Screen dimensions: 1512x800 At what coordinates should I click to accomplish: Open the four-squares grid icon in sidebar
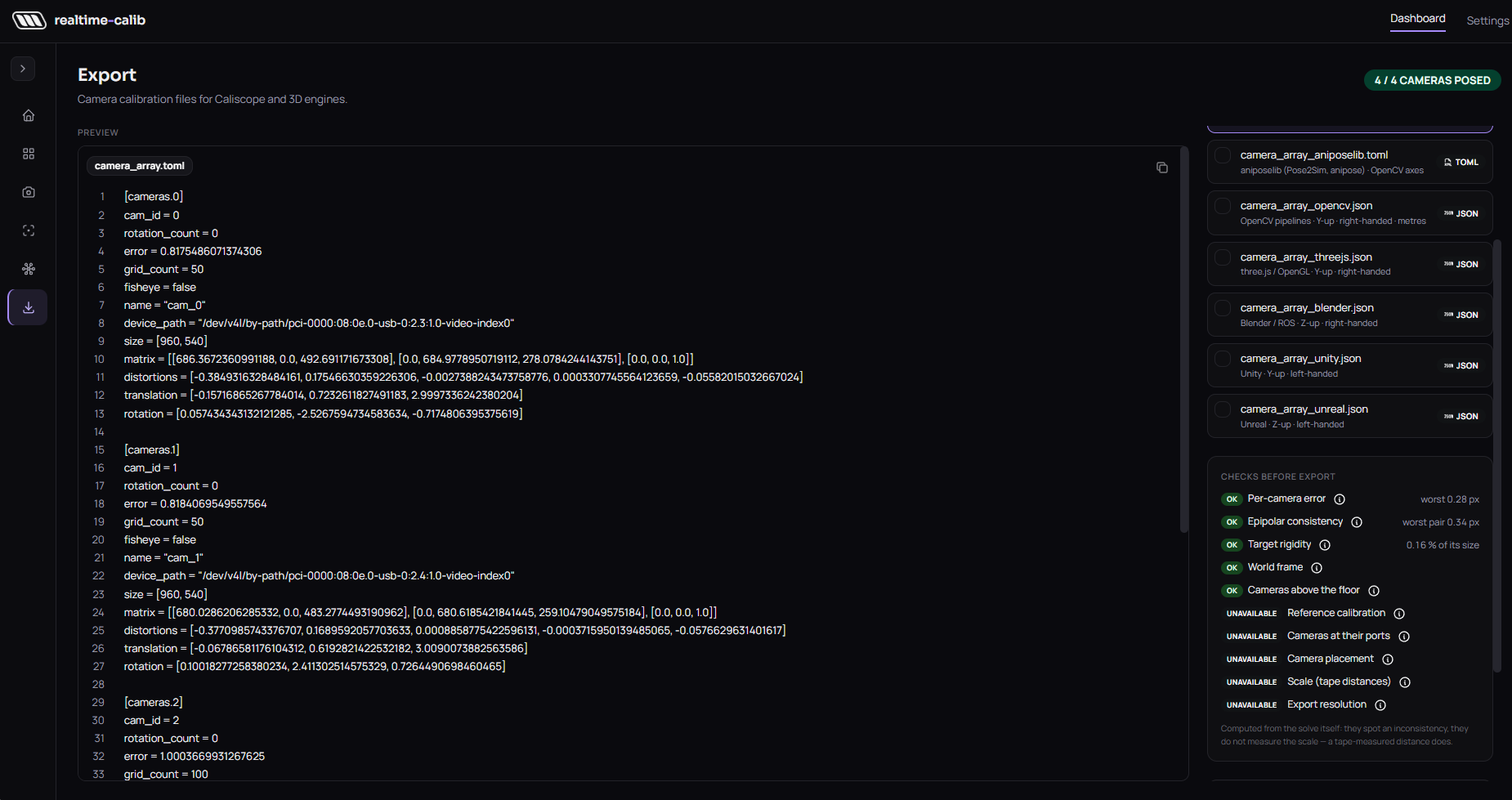click(29, 154)
